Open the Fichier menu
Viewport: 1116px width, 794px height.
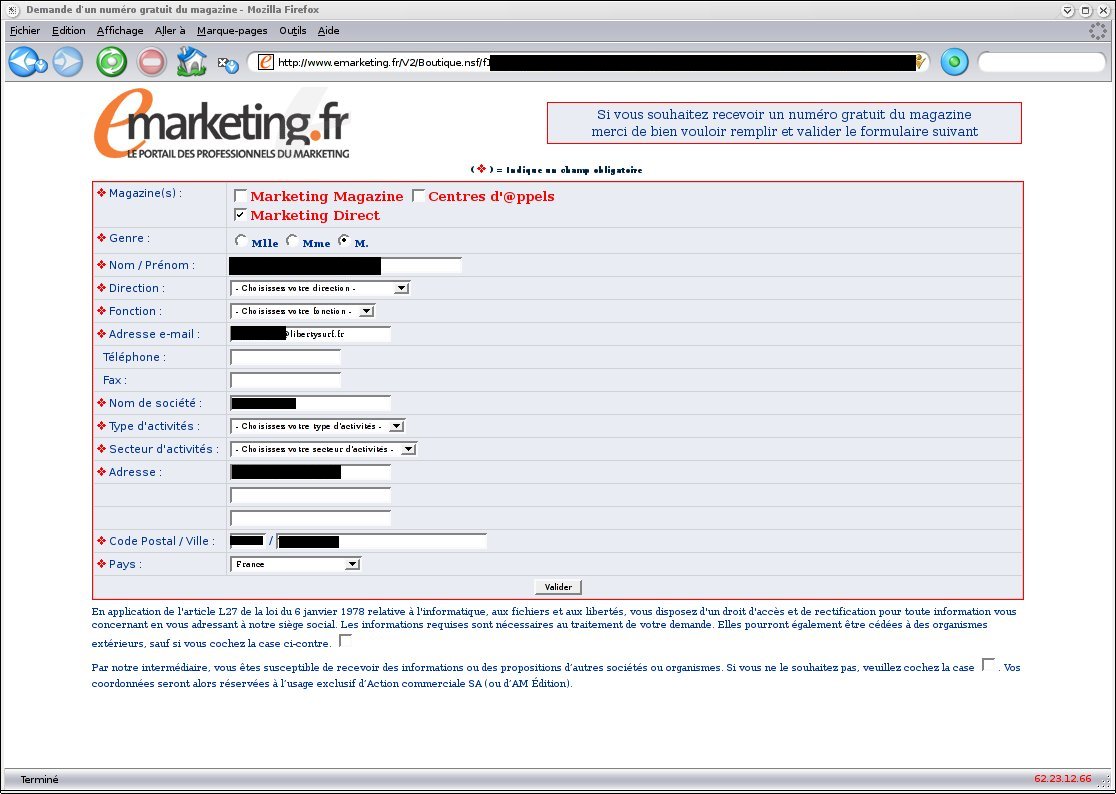25,31
